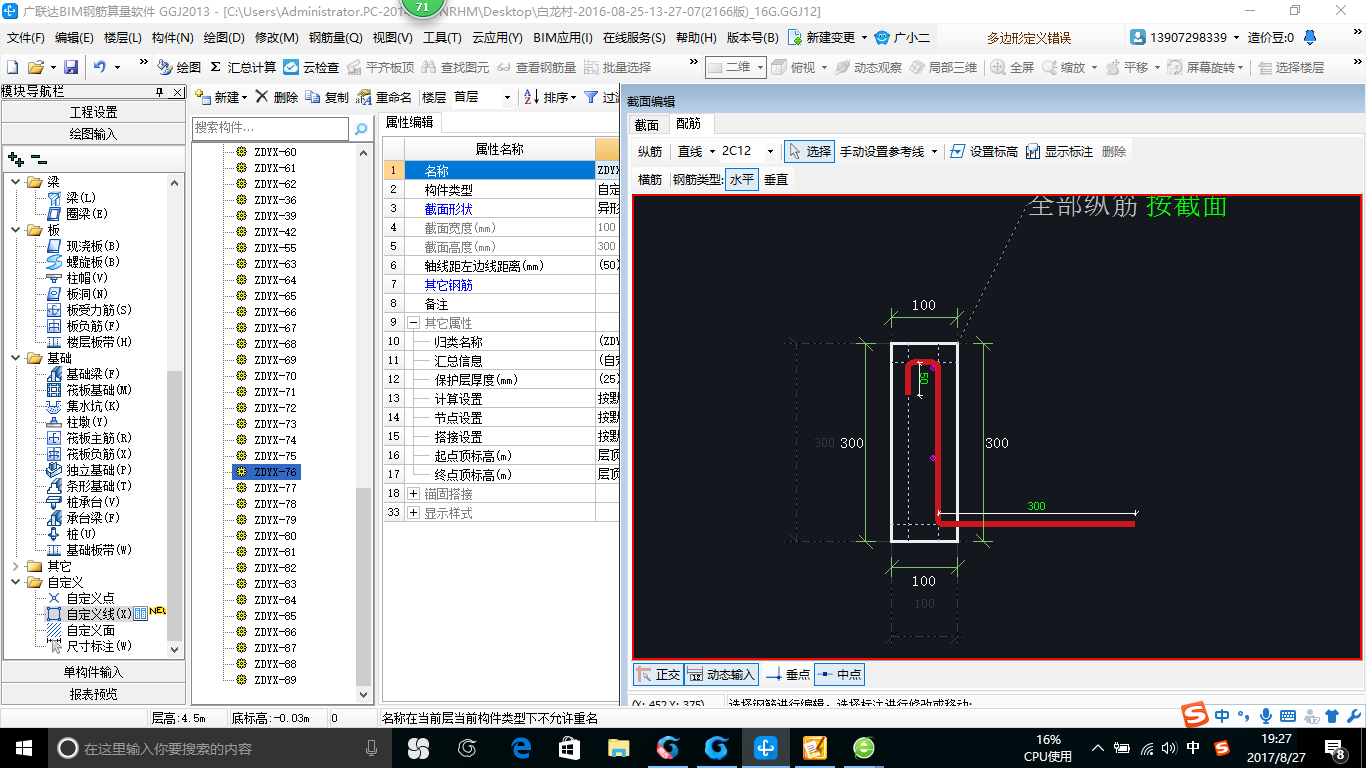Click the Save disk icon

click(71, 67)
